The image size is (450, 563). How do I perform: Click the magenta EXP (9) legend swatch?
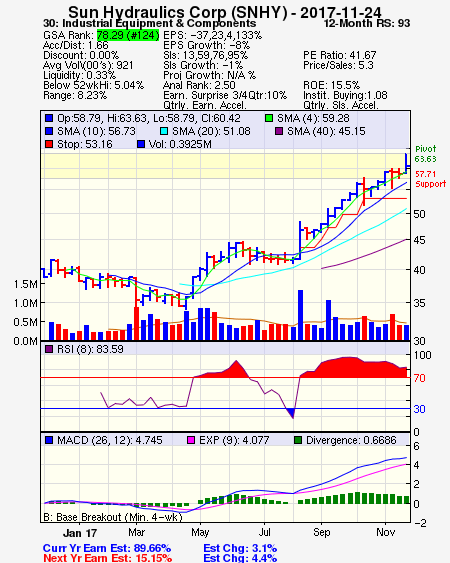[191, 440]
